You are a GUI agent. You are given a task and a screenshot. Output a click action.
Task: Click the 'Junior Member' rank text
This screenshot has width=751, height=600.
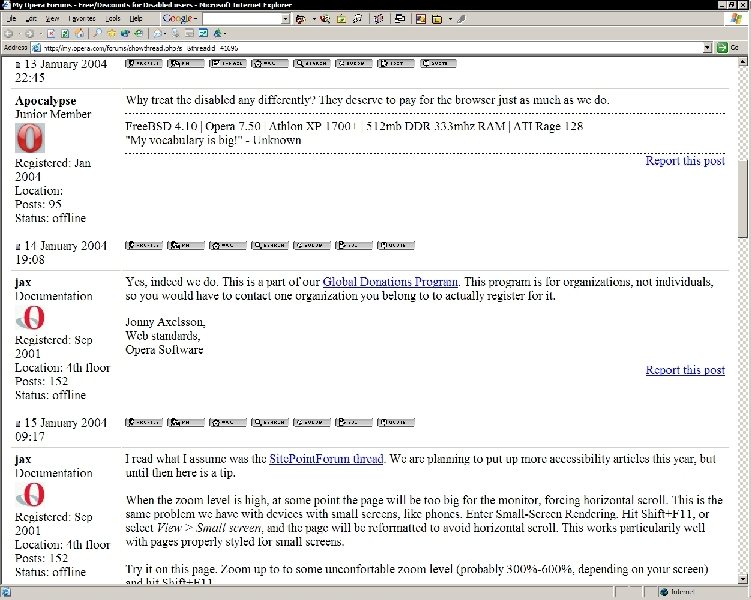tap(53, 114)
